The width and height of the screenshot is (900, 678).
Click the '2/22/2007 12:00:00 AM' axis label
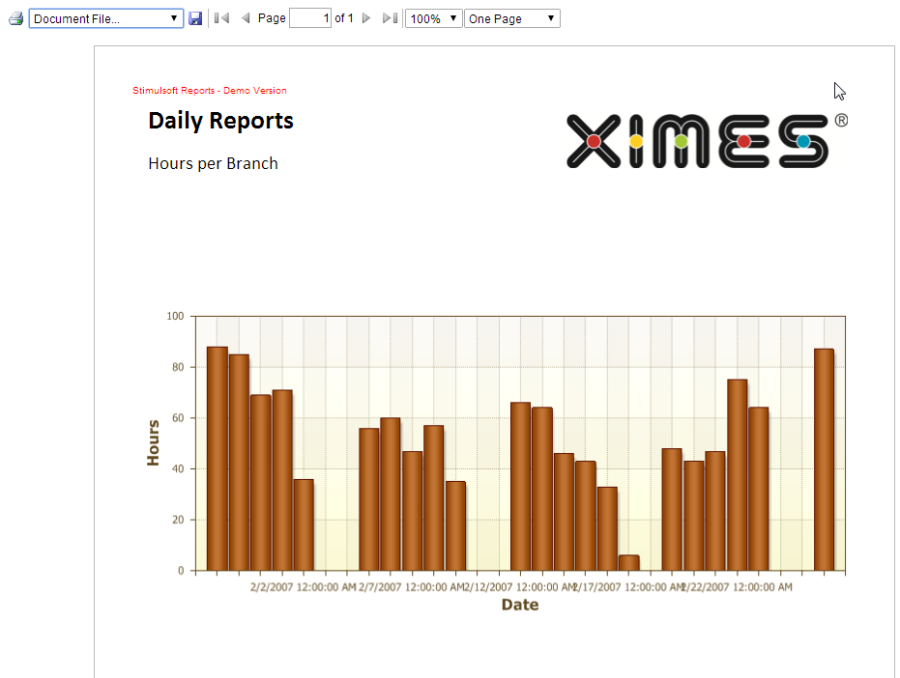737,587
